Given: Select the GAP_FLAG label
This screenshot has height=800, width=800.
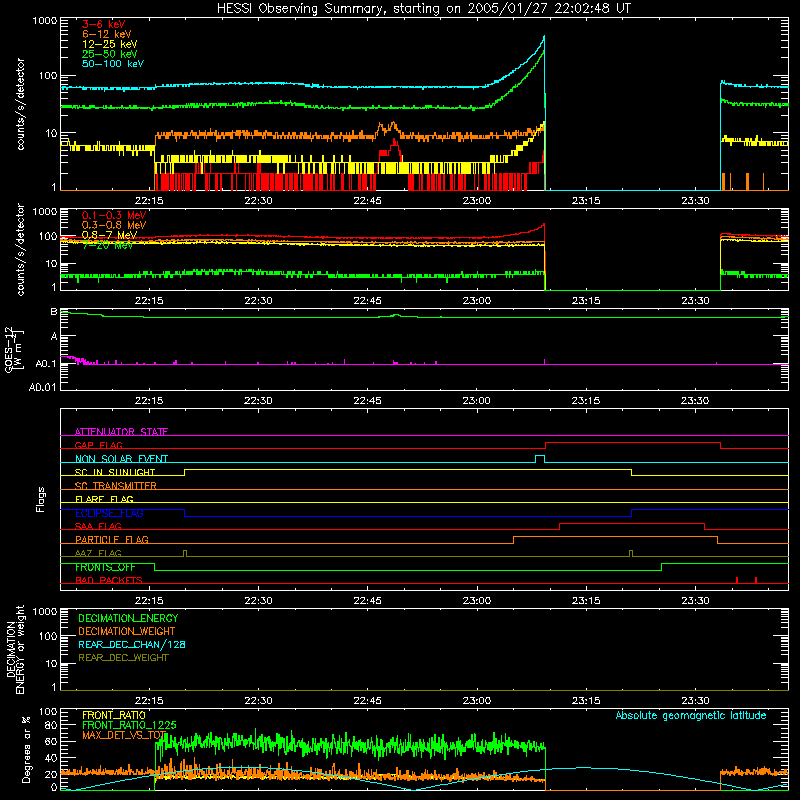Looking at the screenshot, I should point(98,445).
